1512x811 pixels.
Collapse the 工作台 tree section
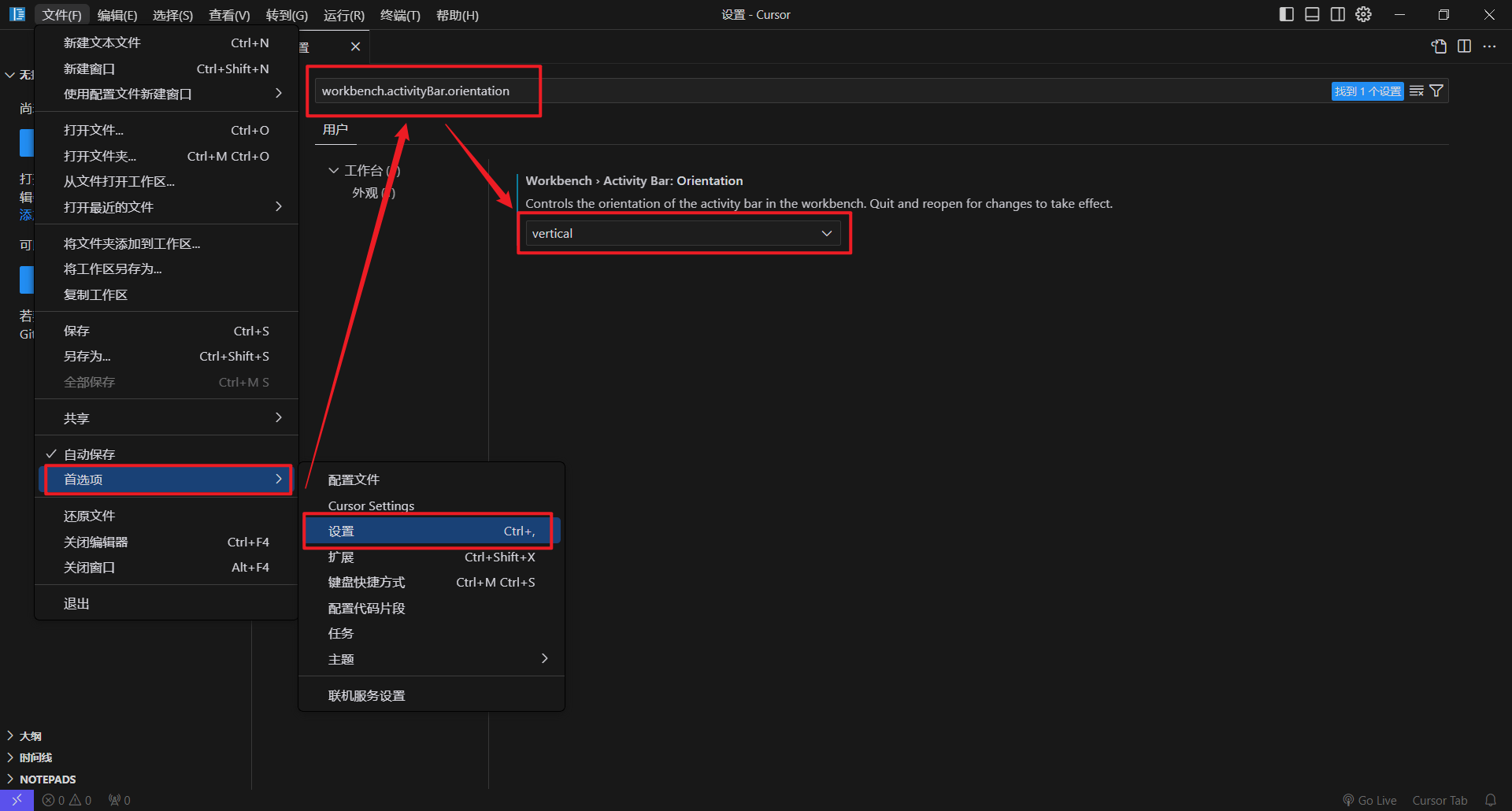coord(334,171)
